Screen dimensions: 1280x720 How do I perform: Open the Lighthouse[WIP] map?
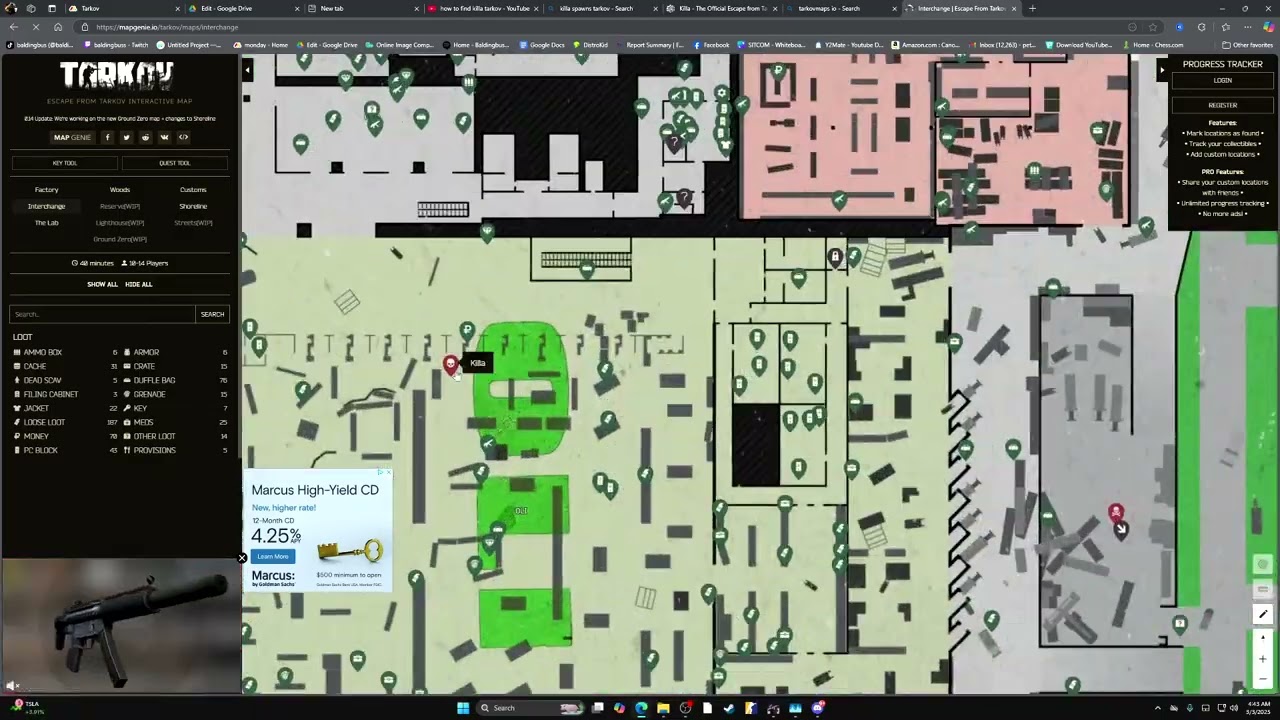[120, 222]
